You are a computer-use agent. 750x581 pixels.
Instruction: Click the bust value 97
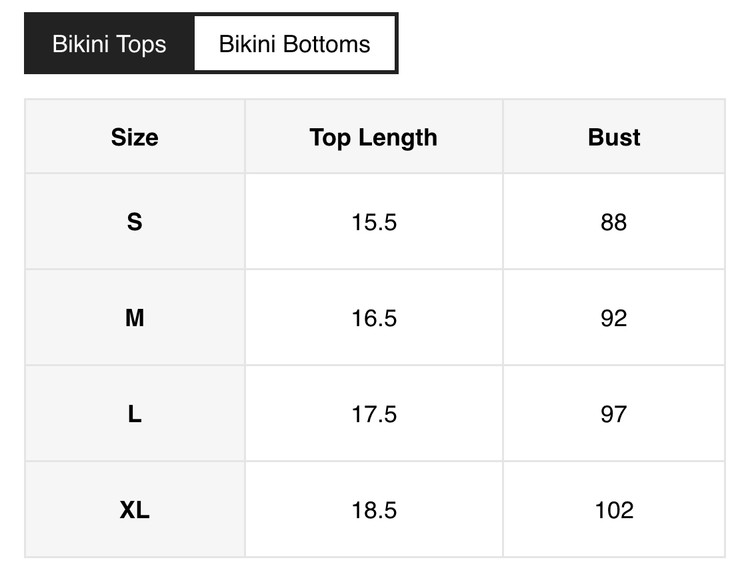coord(614,414)
